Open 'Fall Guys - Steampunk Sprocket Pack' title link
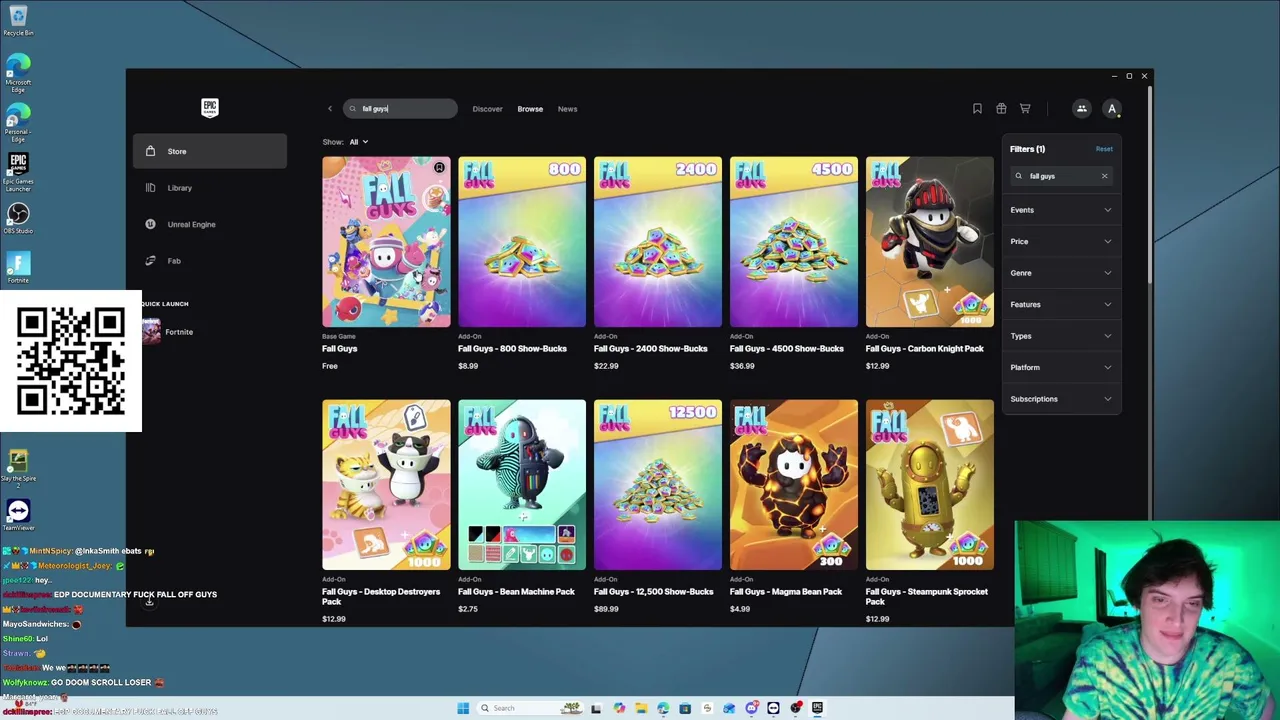1280x720 pixels. (x=927, y=597)
